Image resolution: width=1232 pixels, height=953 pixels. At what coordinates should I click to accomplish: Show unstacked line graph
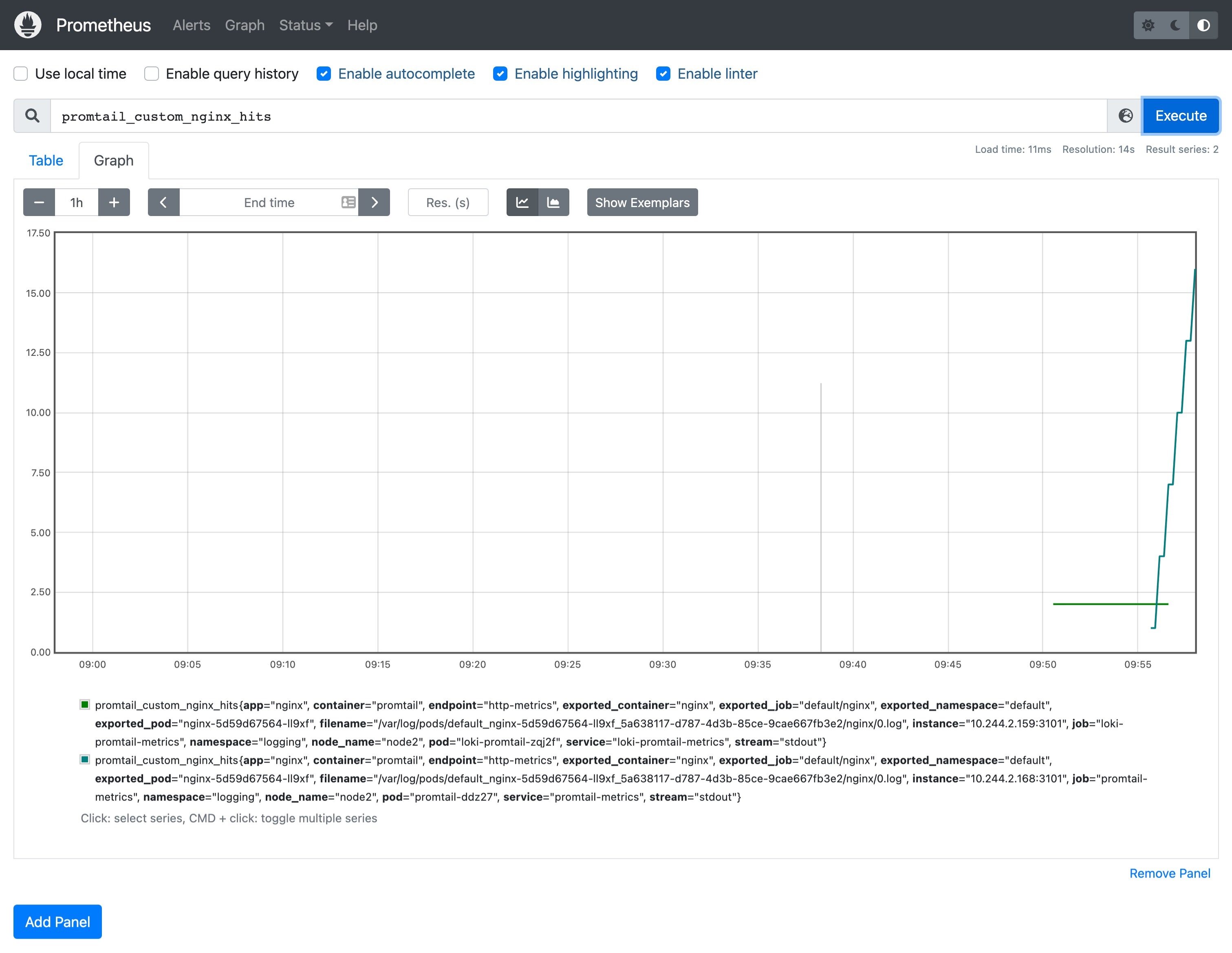[522, 202]
